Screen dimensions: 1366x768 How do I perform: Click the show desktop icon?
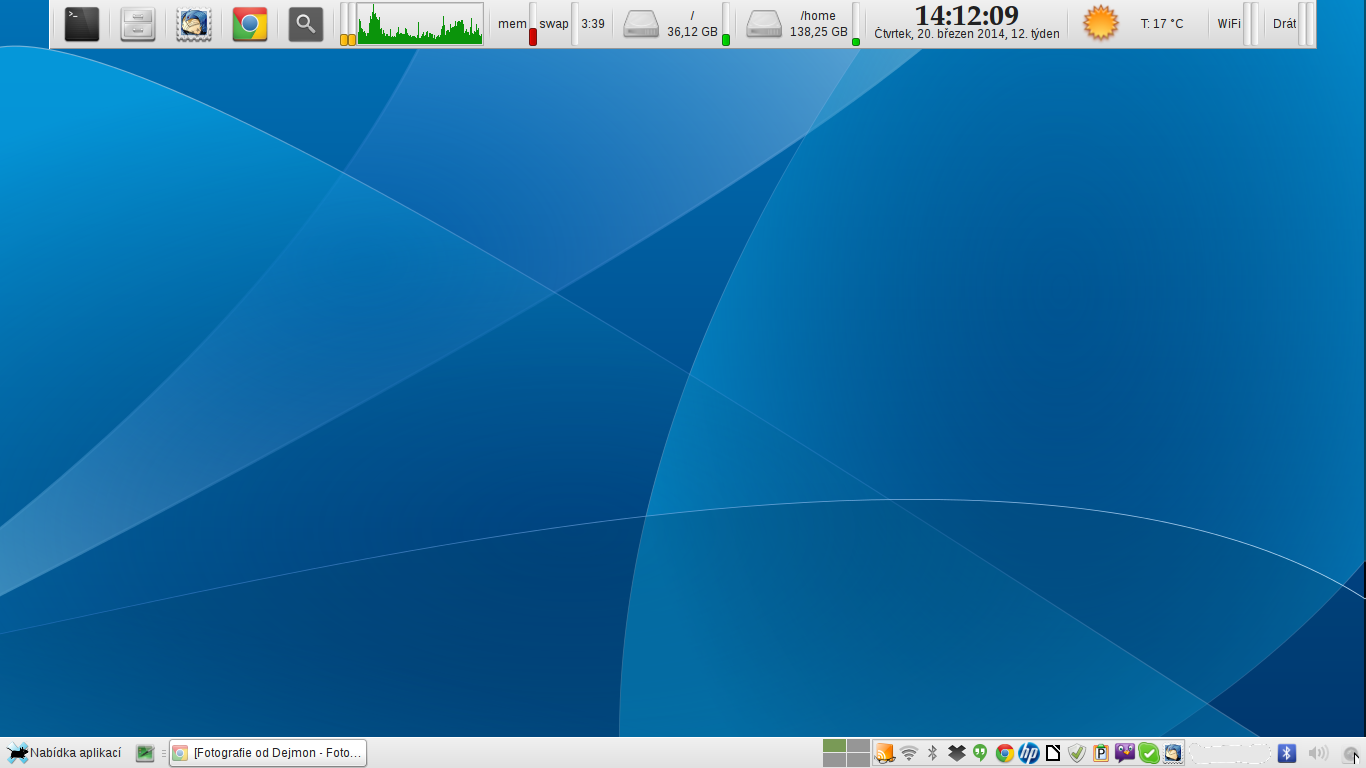point(145,753)
